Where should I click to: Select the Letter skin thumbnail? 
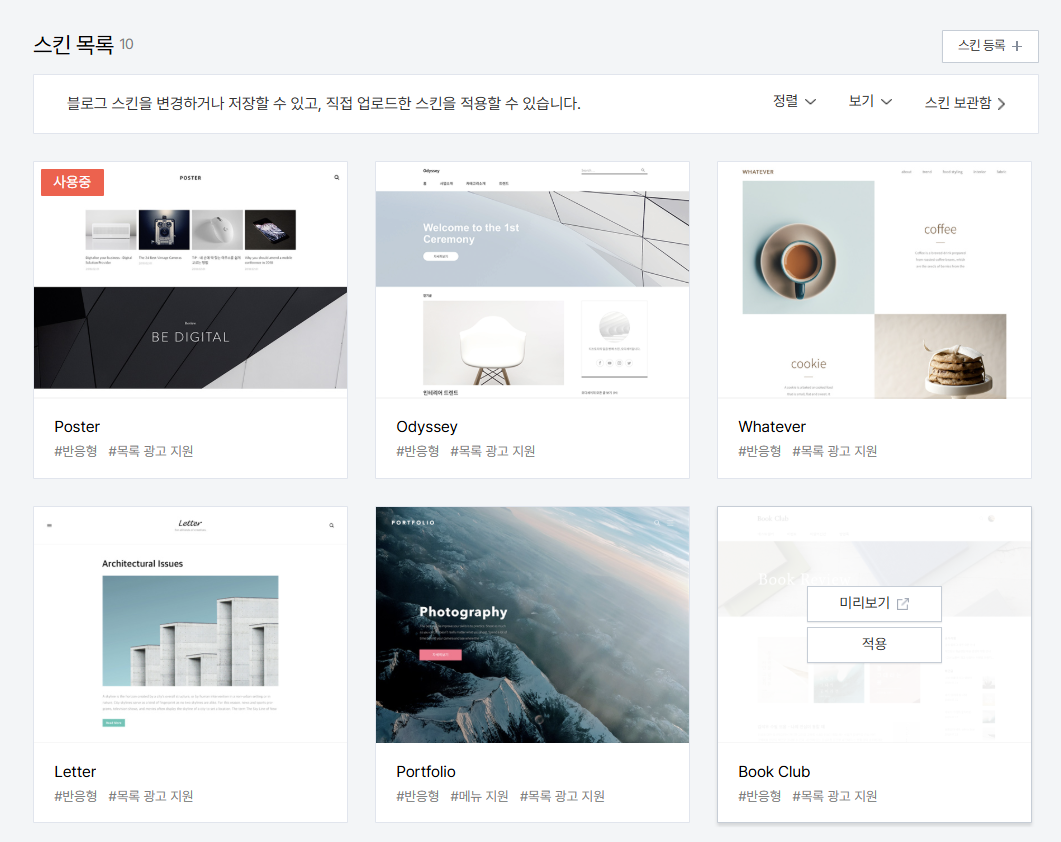pyautogui.click(x=190, y=624)
